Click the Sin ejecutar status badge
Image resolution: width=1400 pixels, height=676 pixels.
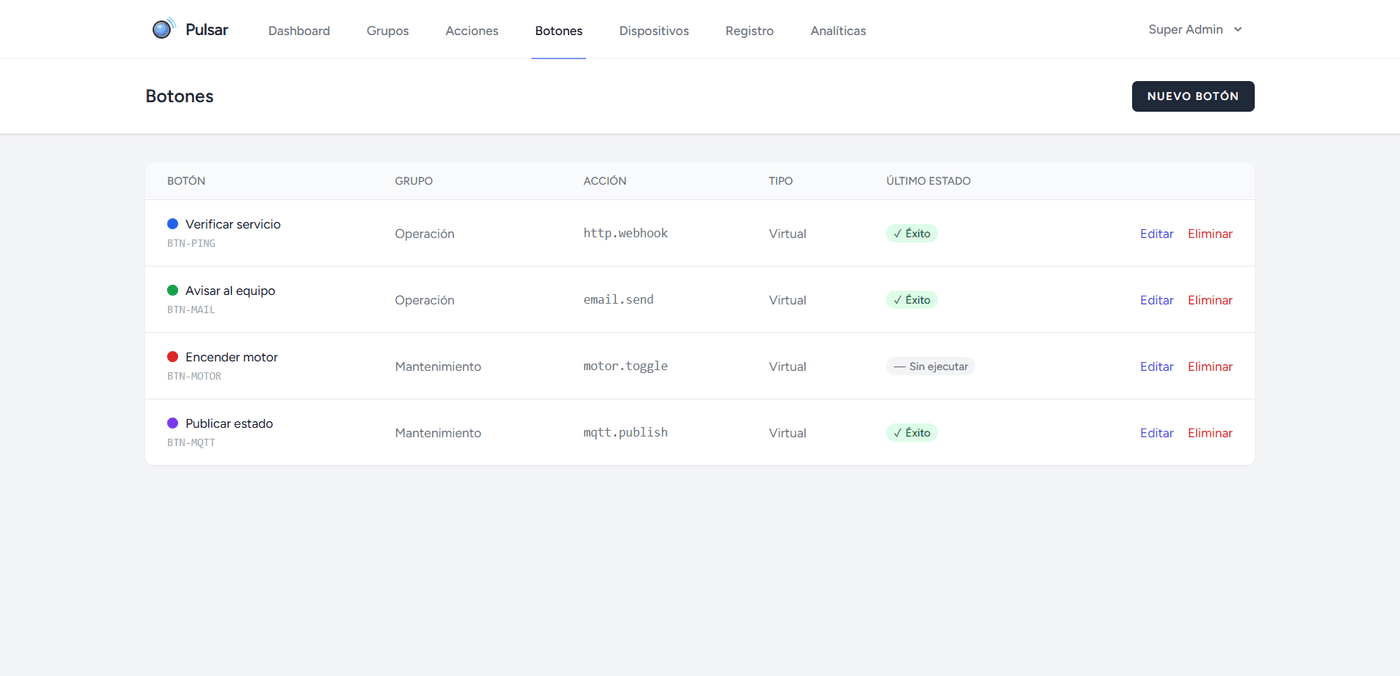930,366
